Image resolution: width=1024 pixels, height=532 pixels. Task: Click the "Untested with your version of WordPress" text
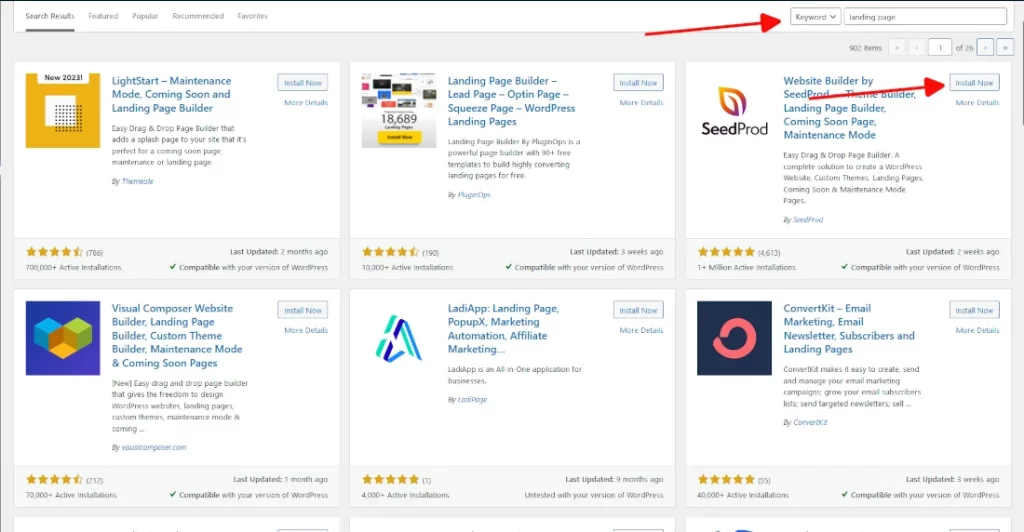[594, 495]
